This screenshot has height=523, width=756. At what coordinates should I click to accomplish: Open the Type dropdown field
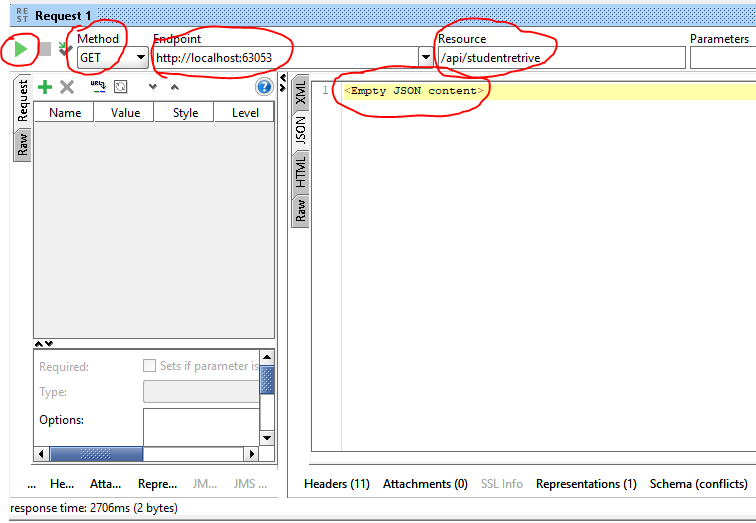click(201, 391)
